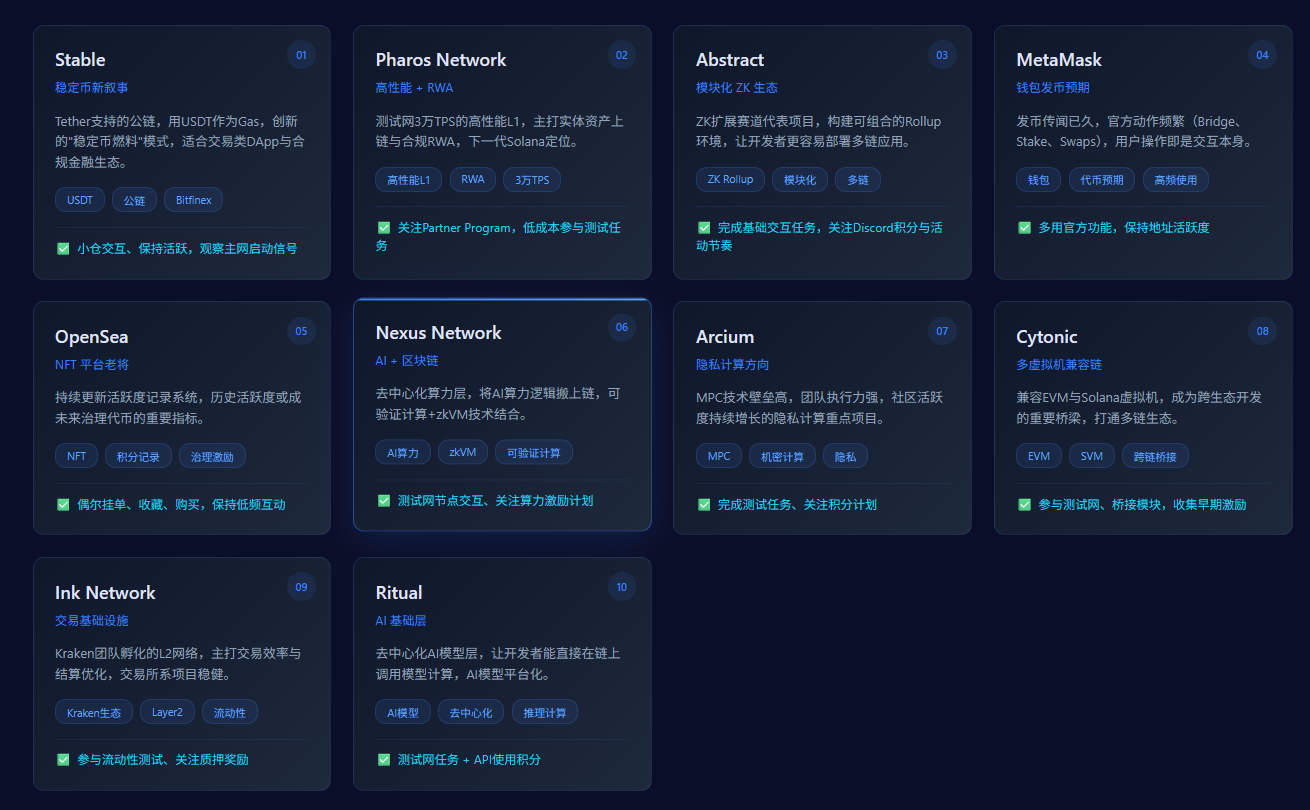Click the 06 badge on Nexus Network card
Viewport: 1310px width, 810px height.
[621, 327]
